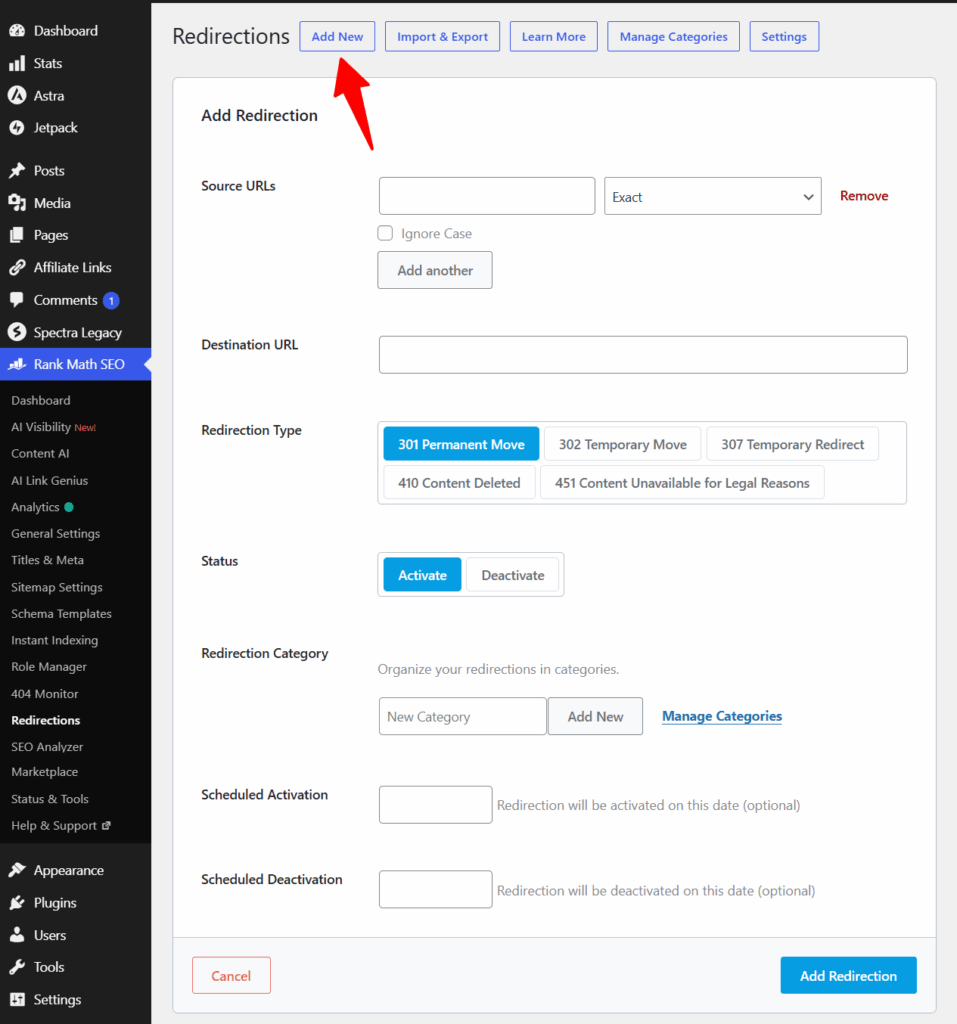
Task: Open Schema Templates submenu item
Action: point(61,613)
